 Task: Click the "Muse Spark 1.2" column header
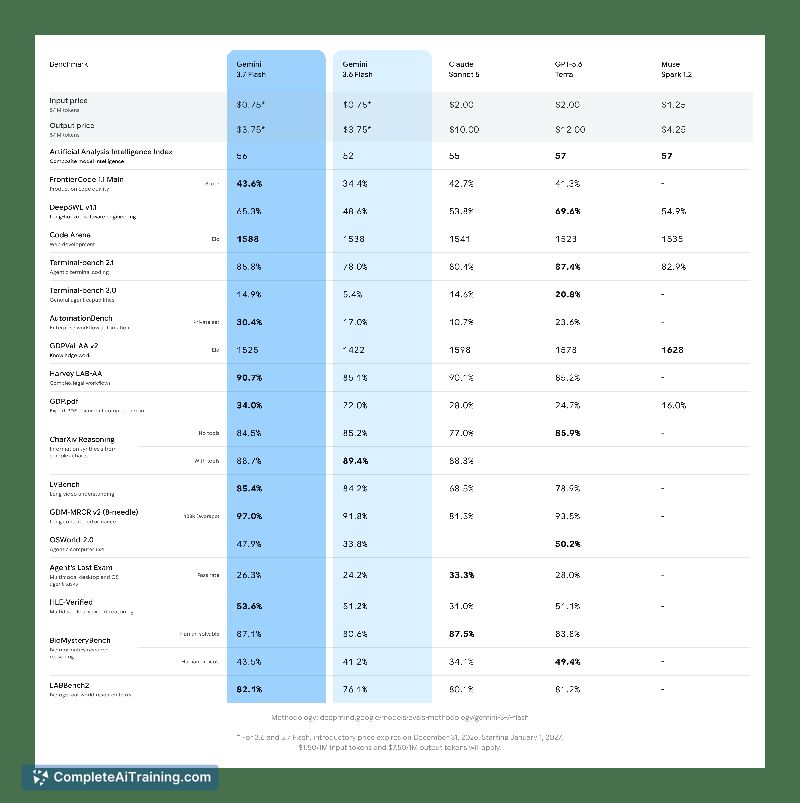tap(676, 69)
